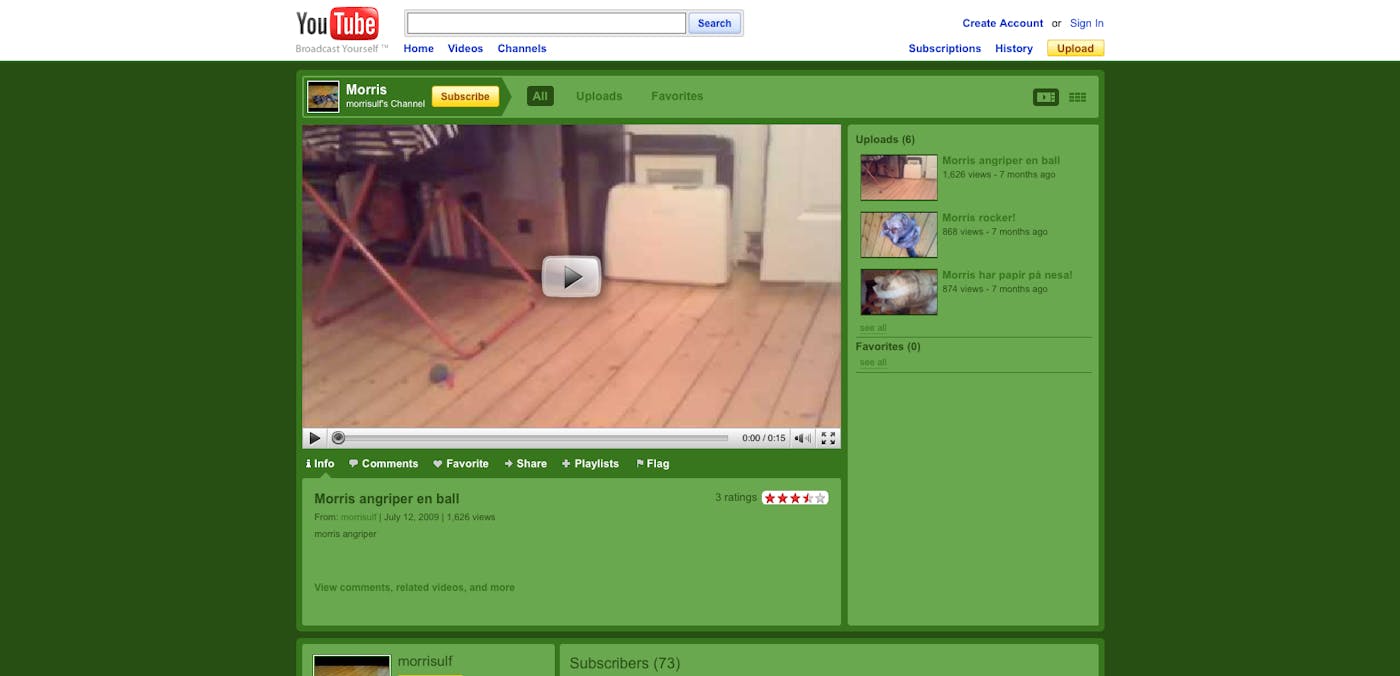Viewport: 1400px width, 676px height.
Task: Open the Playlists tab under the video
Action: pyautogui.click(x=590, y=464)
